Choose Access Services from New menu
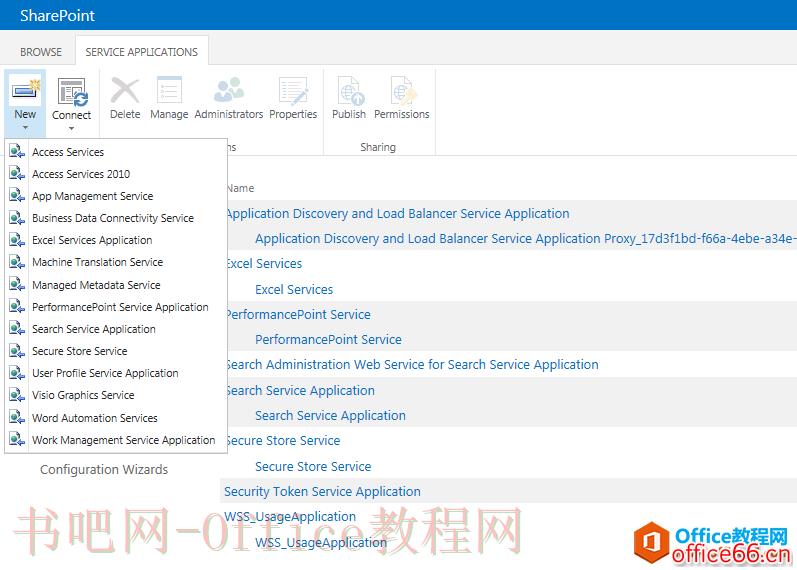Image resolution: width=797 pixels, height=570 pixels. (68, 152)
